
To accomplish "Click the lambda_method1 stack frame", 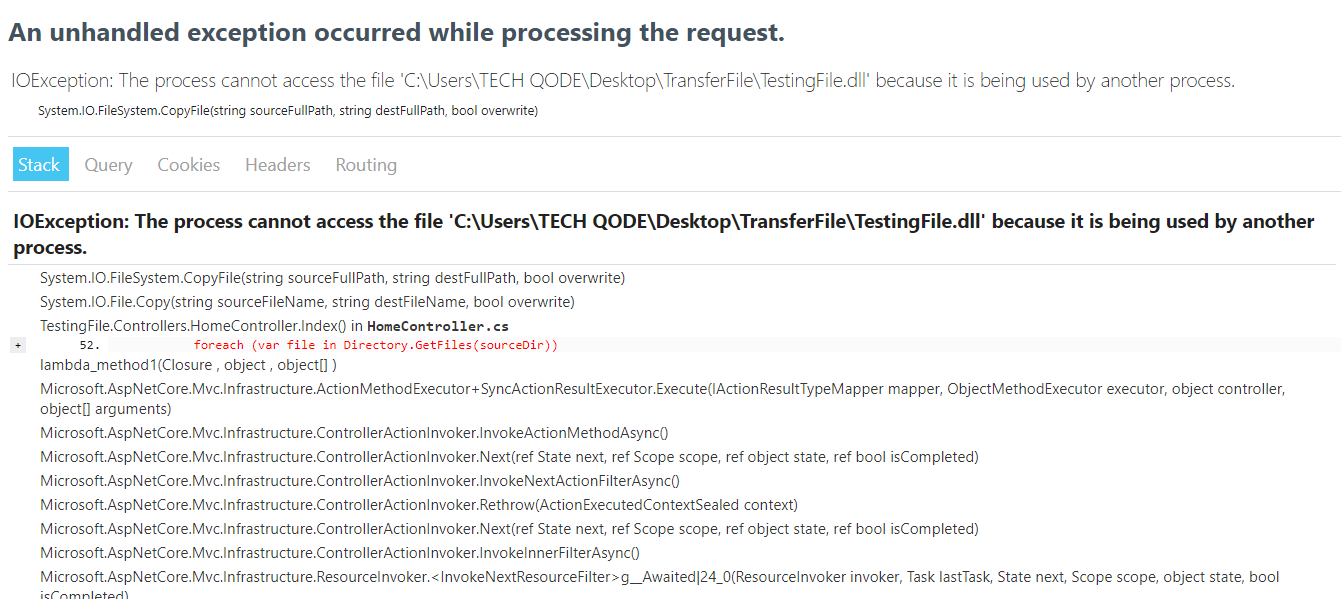I will click(x=188, y=365).
